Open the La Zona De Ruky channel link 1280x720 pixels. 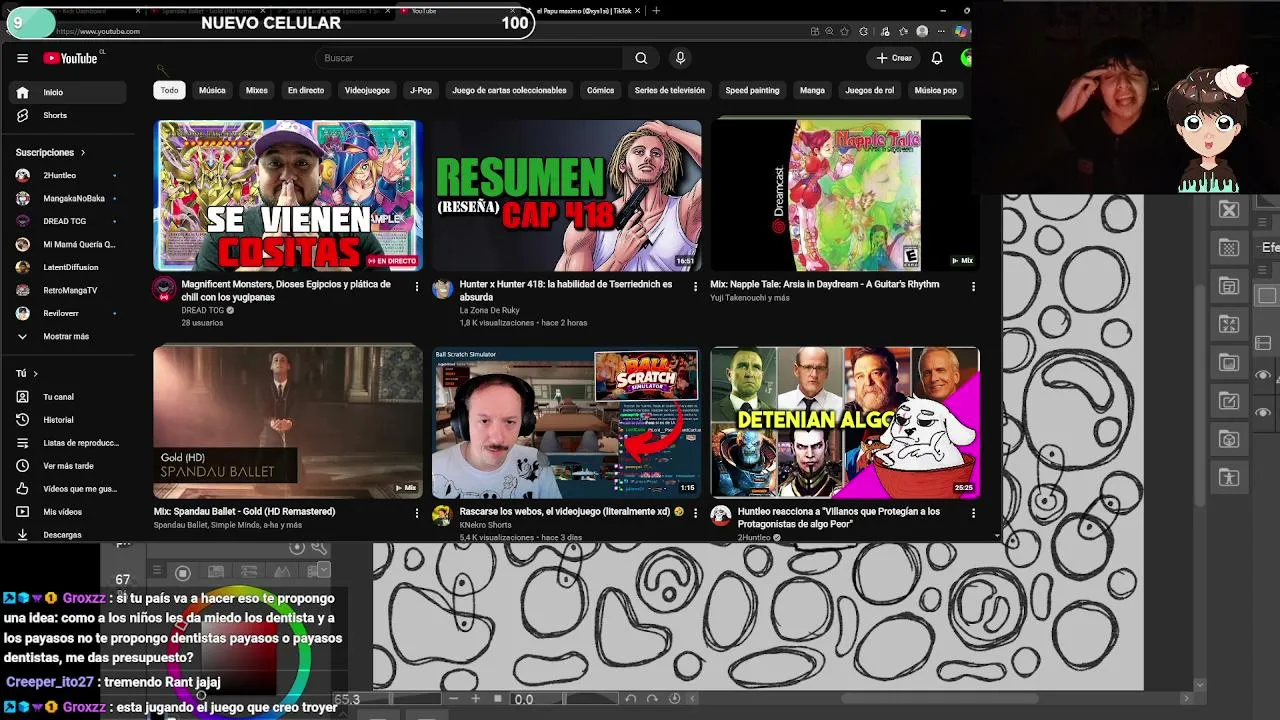(489, 311)
